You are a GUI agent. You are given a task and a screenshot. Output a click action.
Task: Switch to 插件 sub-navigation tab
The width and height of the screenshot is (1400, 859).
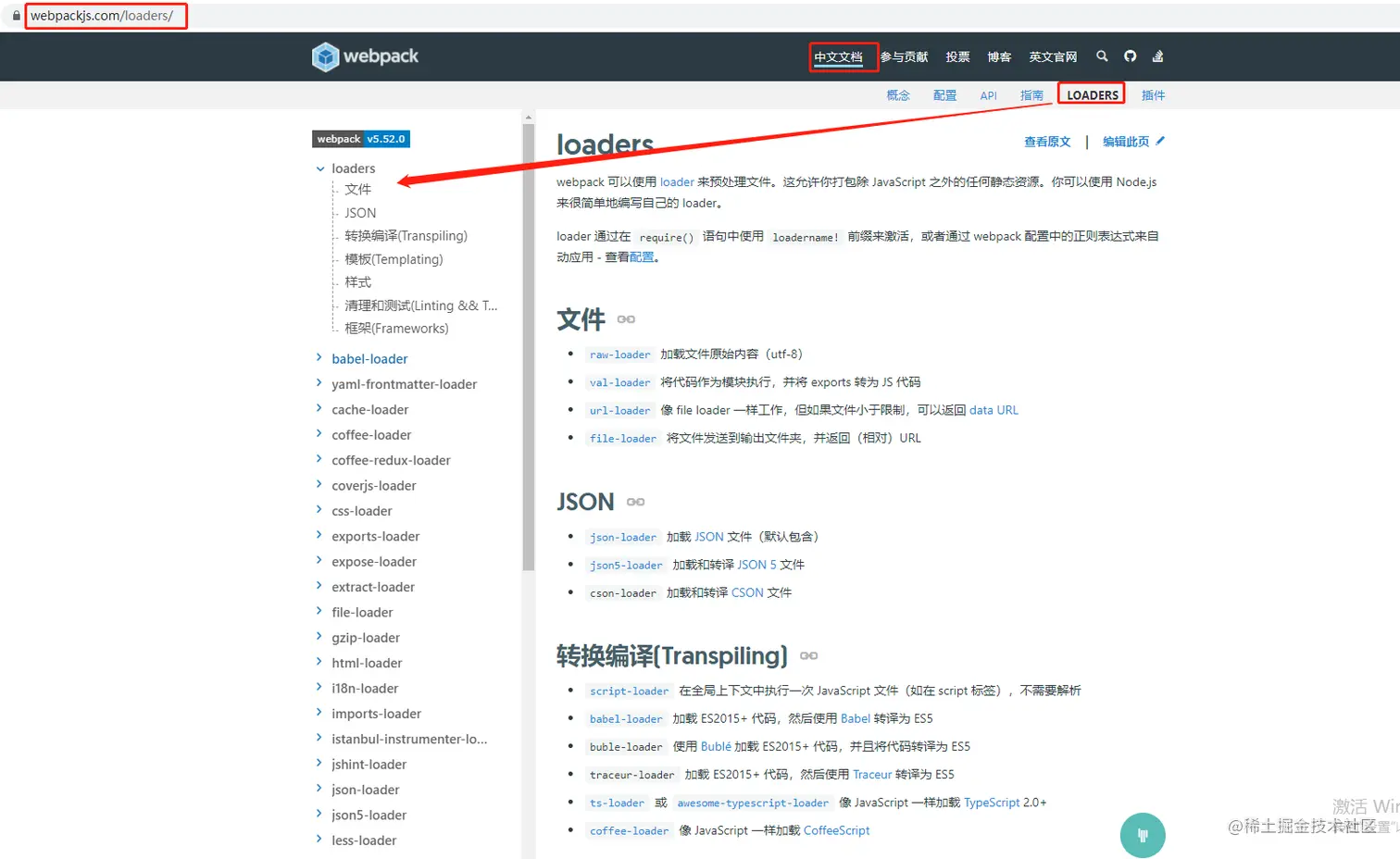(x=1153, y=95)
